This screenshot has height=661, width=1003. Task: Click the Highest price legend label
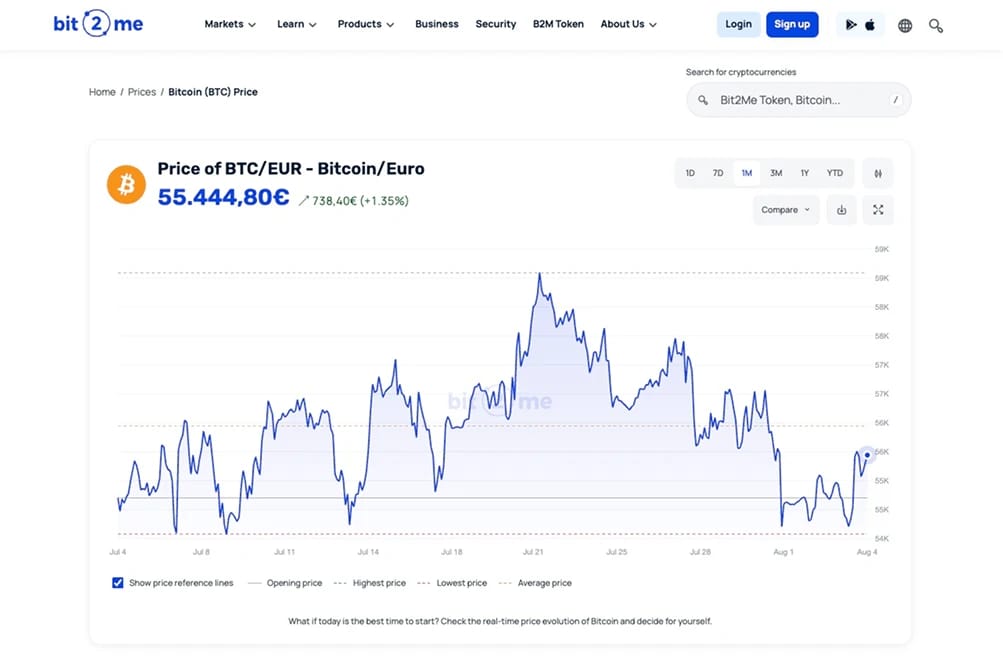coord(379,583)
